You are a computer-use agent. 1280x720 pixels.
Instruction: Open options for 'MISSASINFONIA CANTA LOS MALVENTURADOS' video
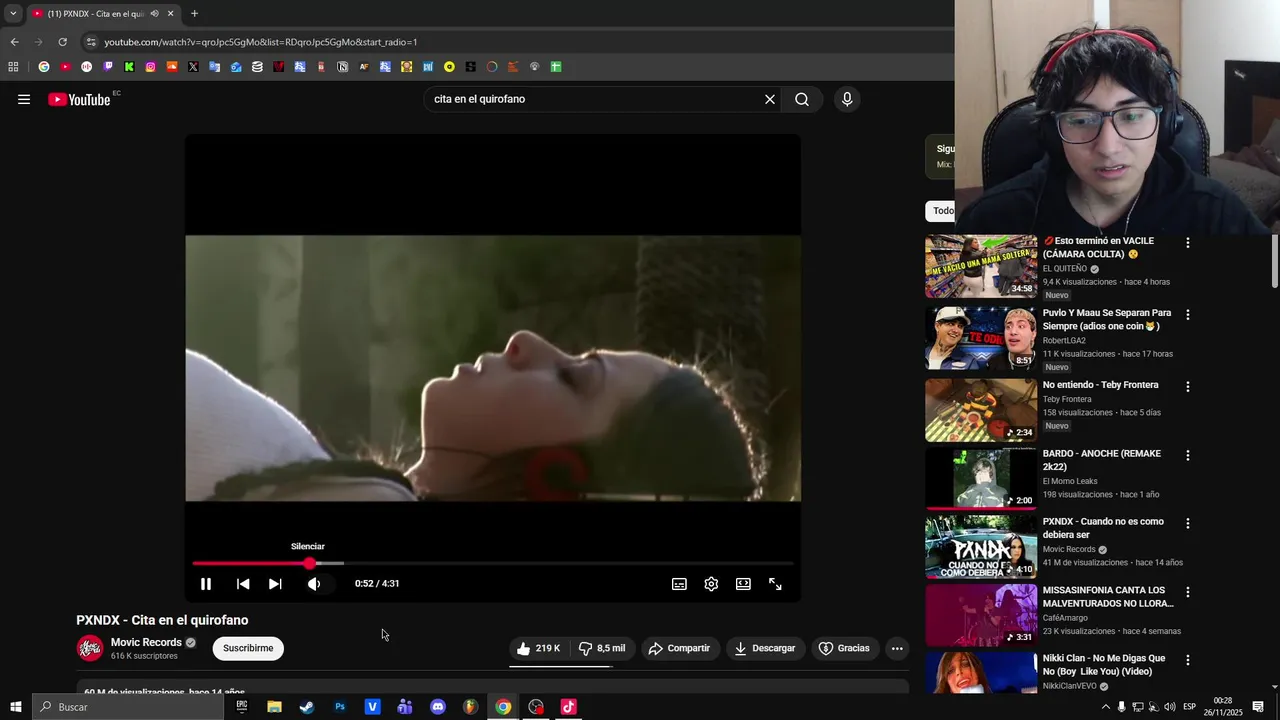1188,592
